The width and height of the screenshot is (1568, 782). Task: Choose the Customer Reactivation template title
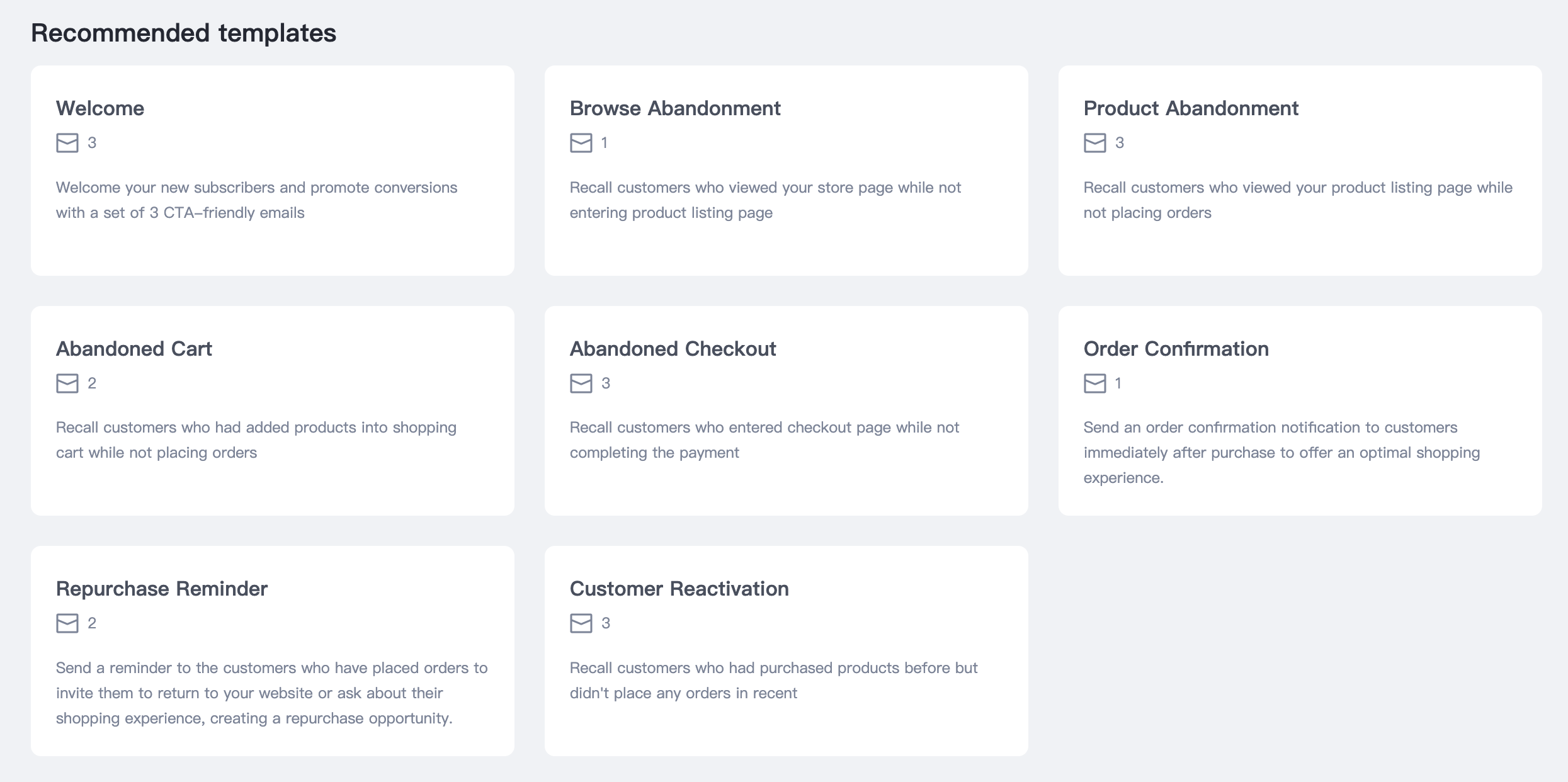tap(679, 589)
